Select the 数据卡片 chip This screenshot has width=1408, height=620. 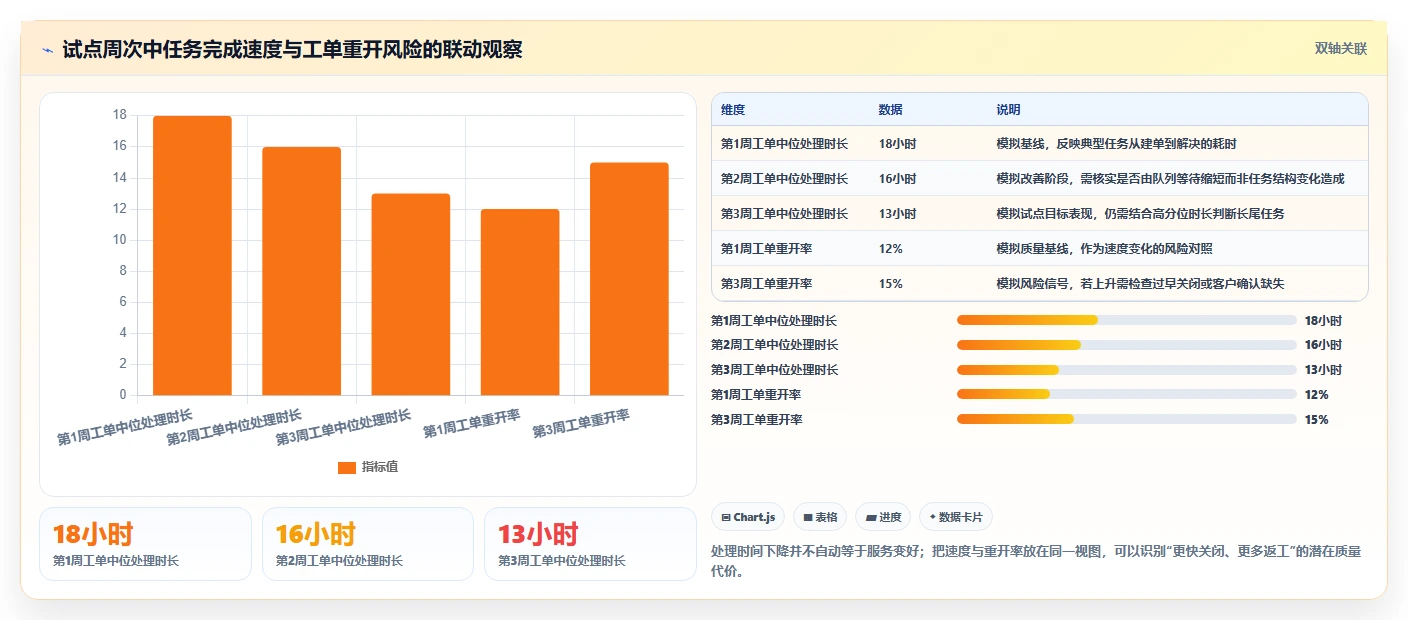[x=955, y=517]
